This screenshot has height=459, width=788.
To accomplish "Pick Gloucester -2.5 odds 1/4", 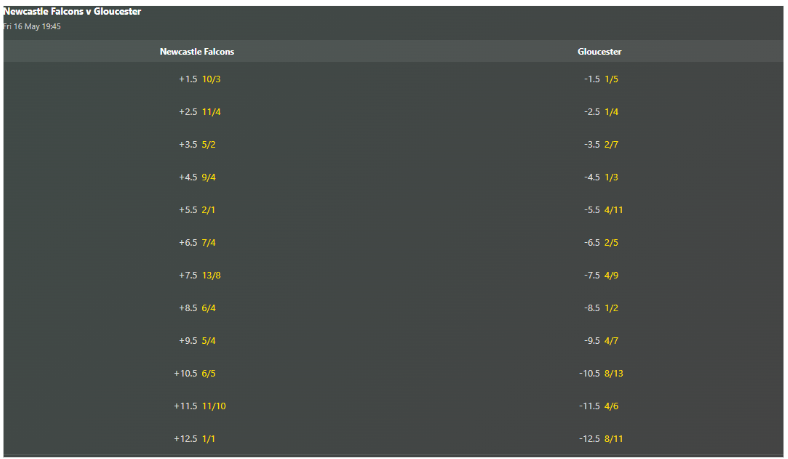I will coord(601,112).
